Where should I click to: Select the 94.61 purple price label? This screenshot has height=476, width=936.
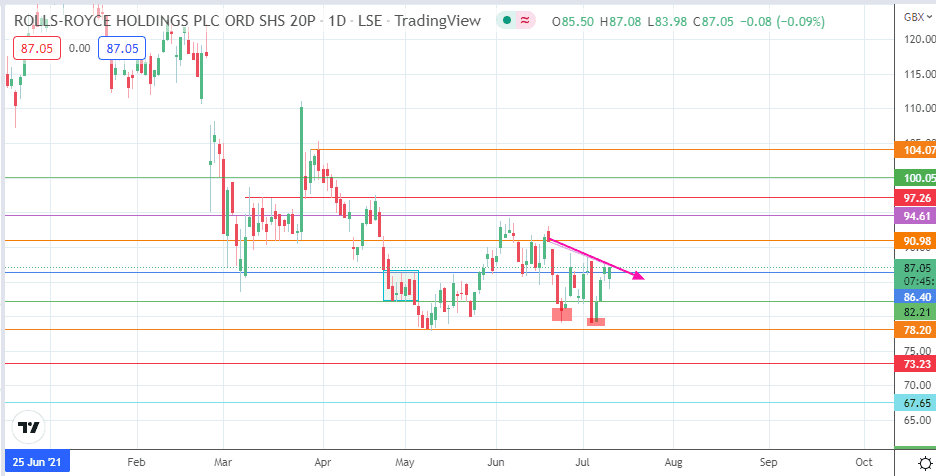(x=915, y=216)
